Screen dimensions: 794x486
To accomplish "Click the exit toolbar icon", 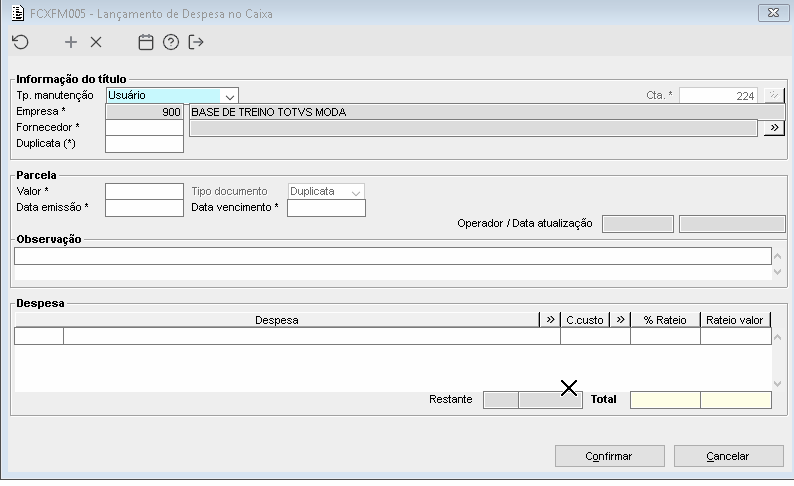I will point(195,42).
